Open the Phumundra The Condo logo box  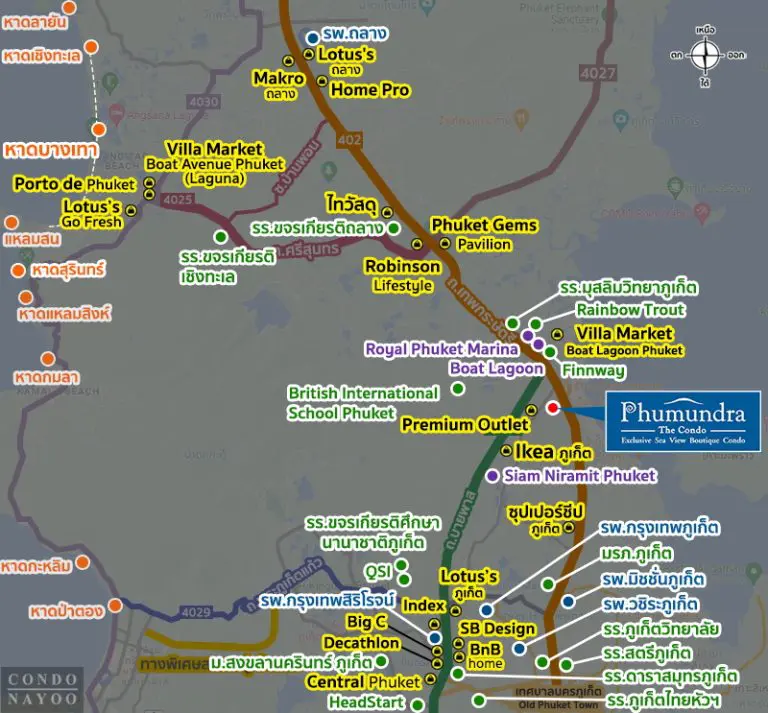pos(683,421)
